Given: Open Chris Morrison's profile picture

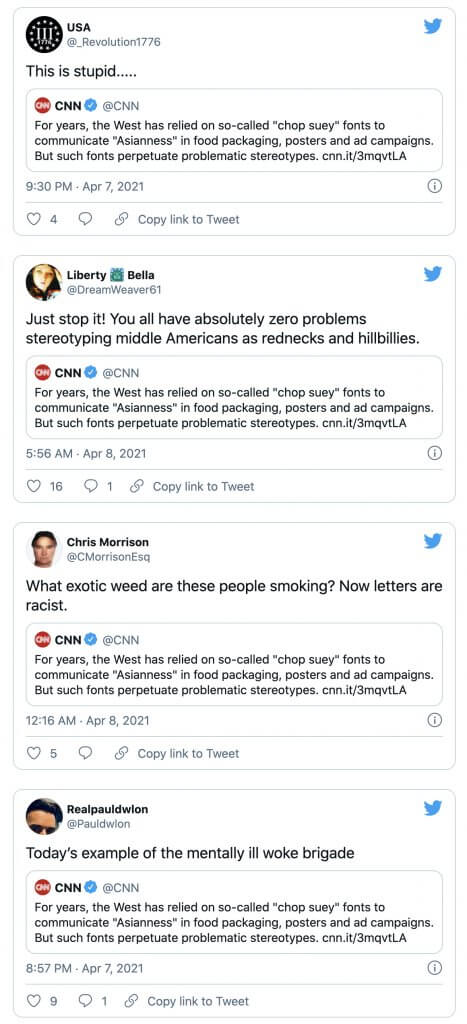Looking at the screenshot, I should 44,549.
